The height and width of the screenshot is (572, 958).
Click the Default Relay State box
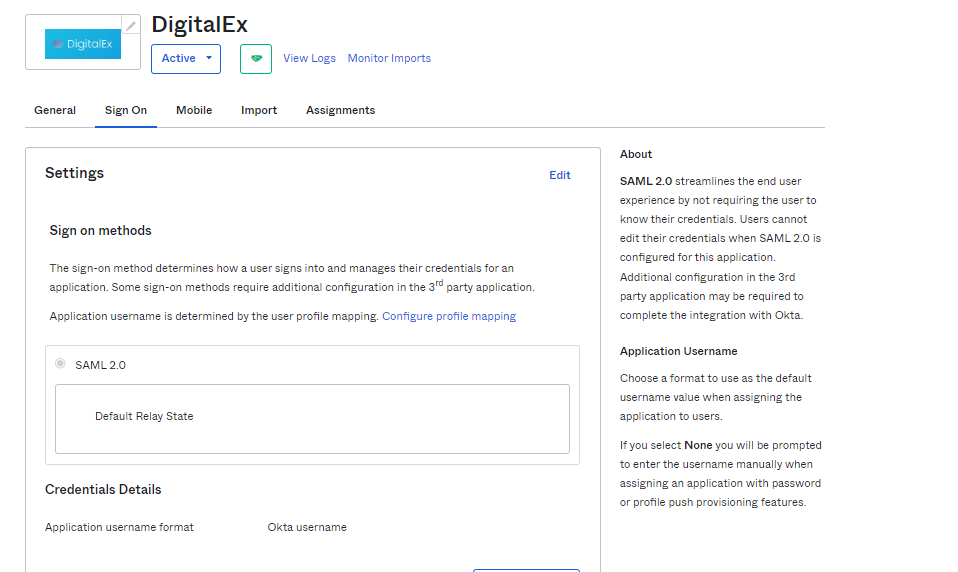coord(312,418)
